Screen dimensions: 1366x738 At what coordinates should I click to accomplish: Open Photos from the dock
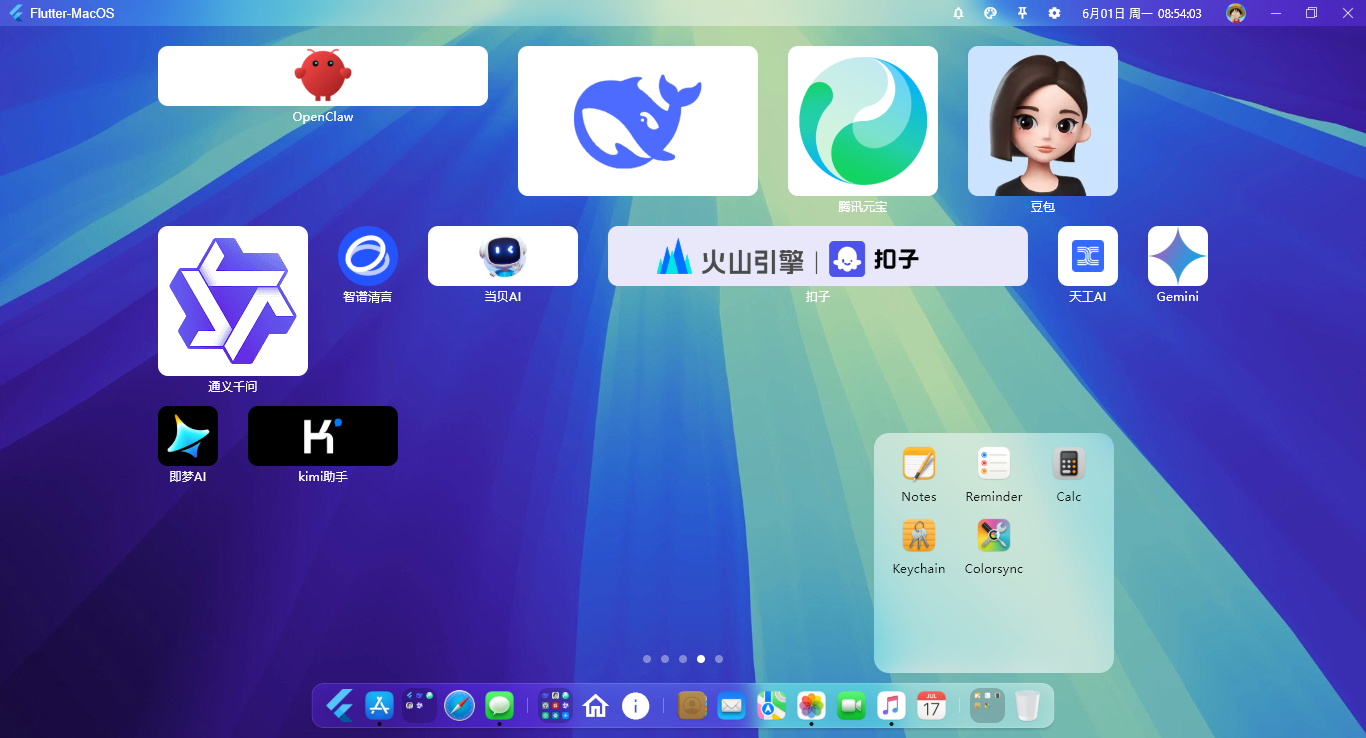pos(811,706)
